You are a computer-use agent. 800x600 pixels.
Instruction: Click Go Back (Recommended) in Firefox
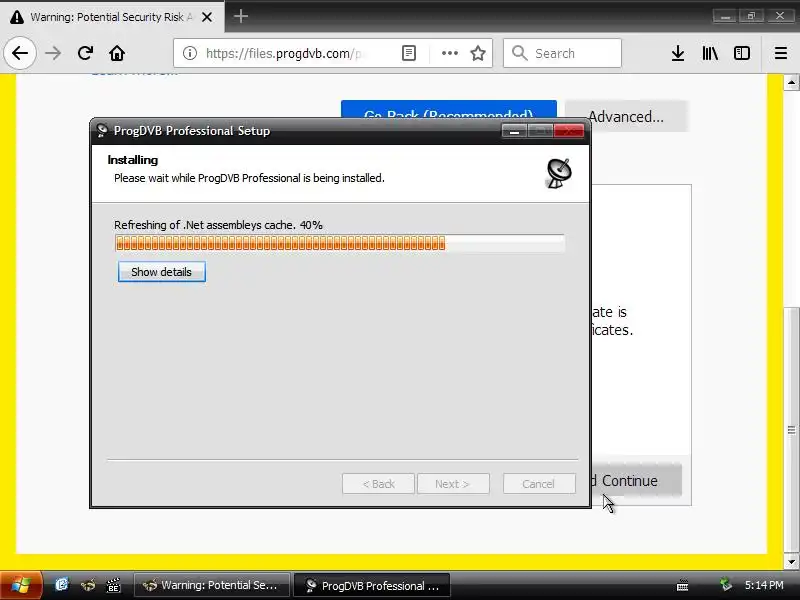(449, 110)
